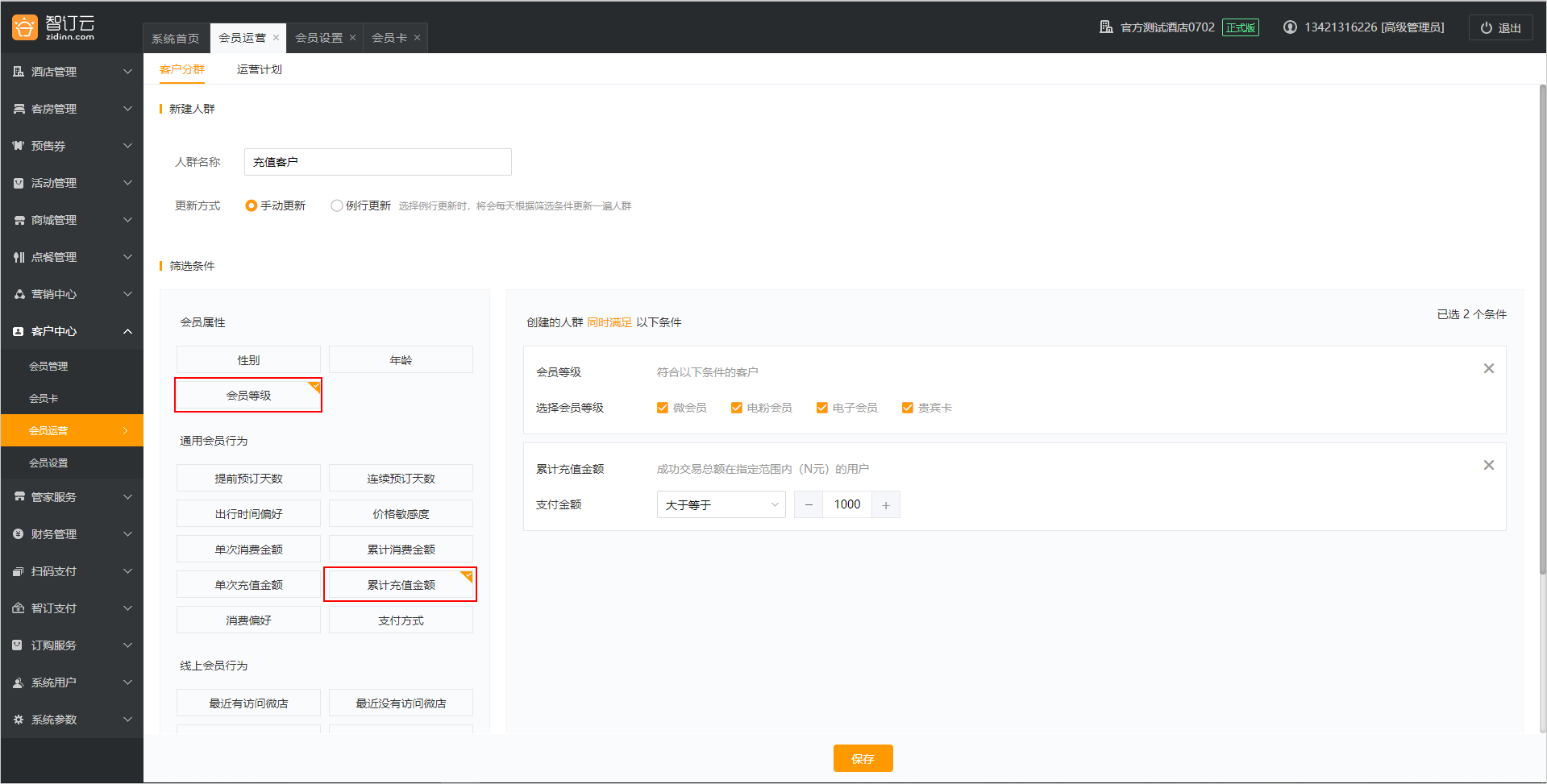The height and width of the screenshot is (784, 1547).
Task: Decrease payment amount with minus button
Action: point(809,505)
